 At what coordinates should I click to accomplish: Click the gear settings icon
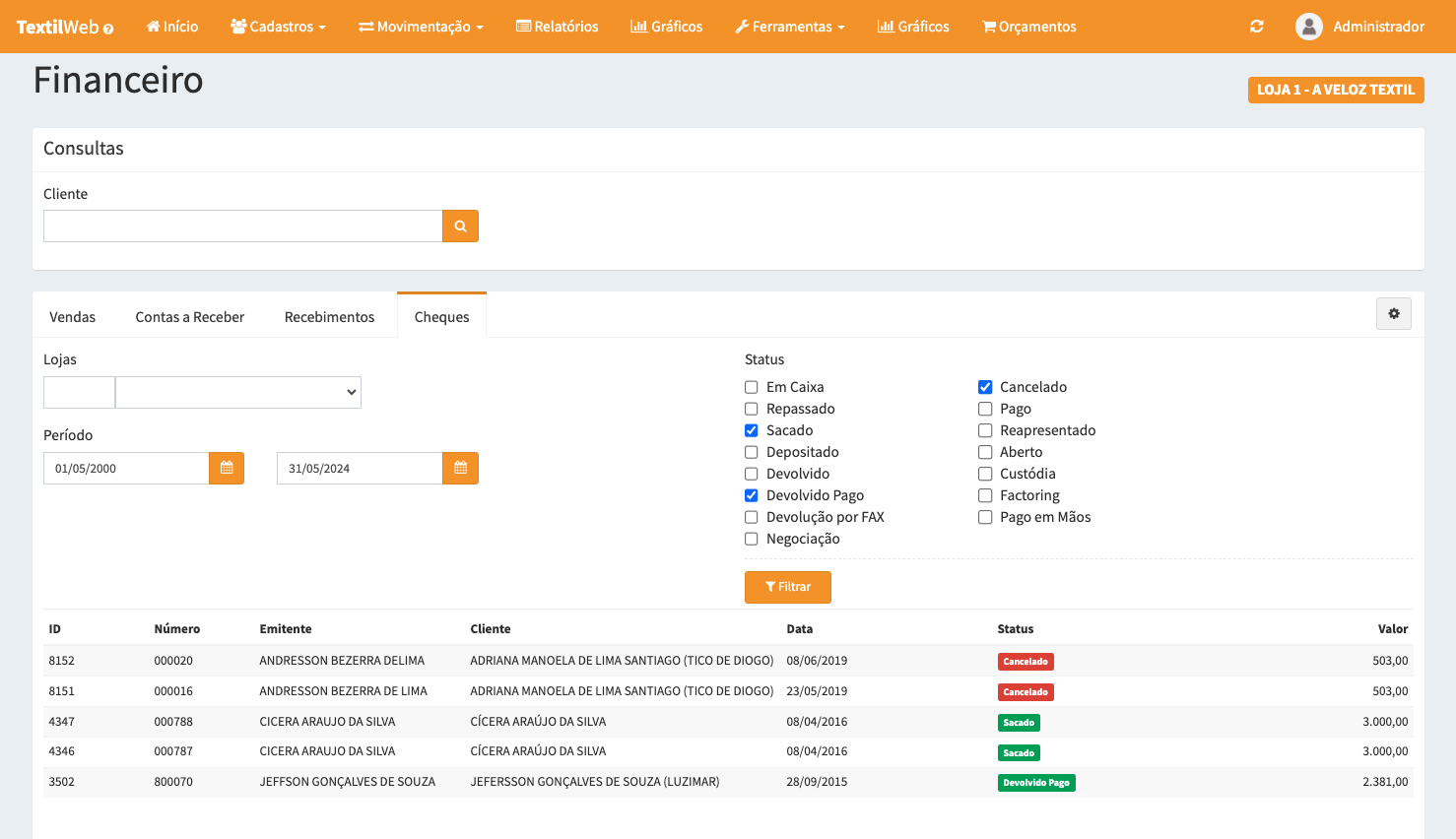[x=1393, y=314]
